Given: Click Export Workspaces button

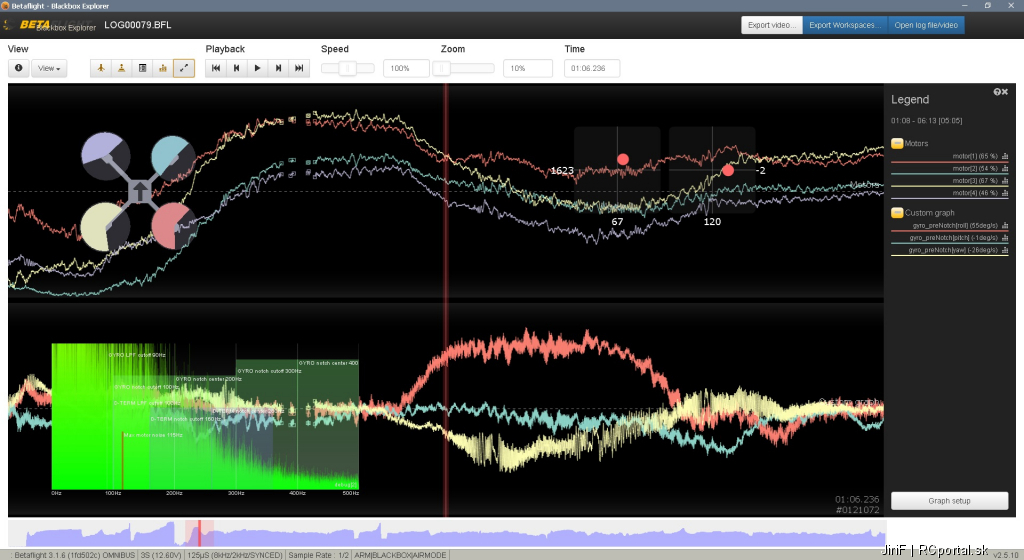Looking at the screenshot, I should tap(845, 25).
